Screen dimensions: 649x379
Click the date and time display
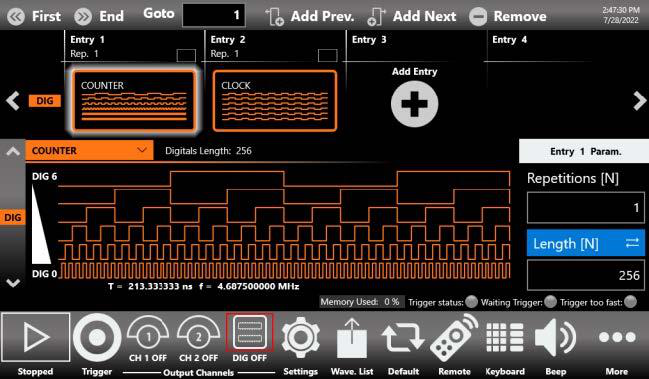click(620, 15)
